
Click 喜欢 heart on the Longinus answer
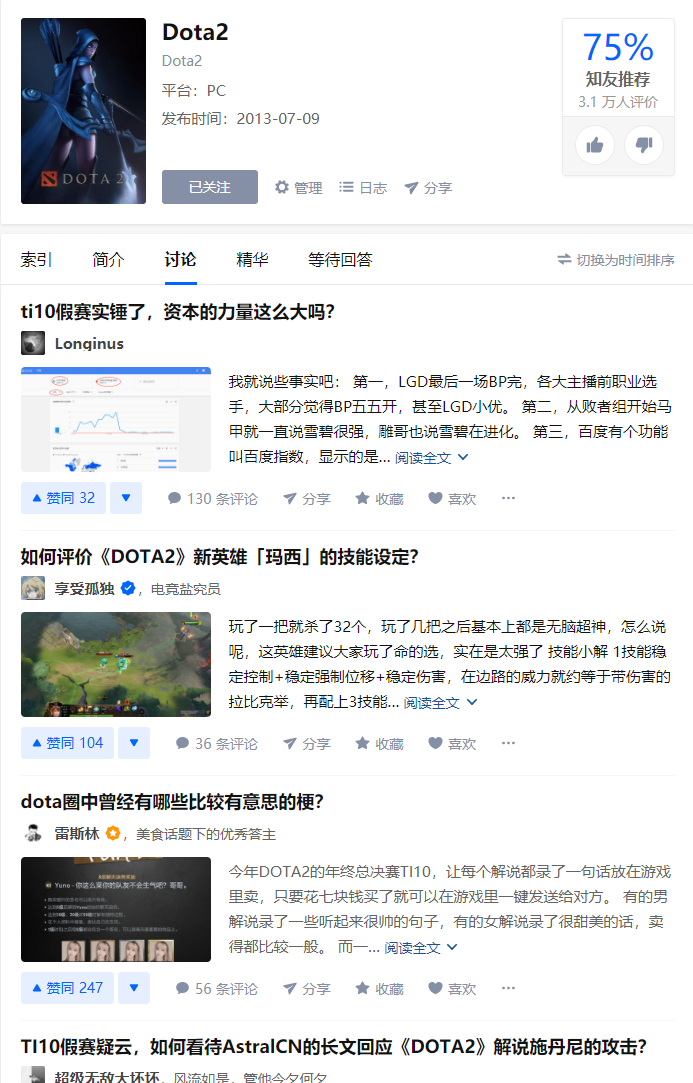click(453, 499)
